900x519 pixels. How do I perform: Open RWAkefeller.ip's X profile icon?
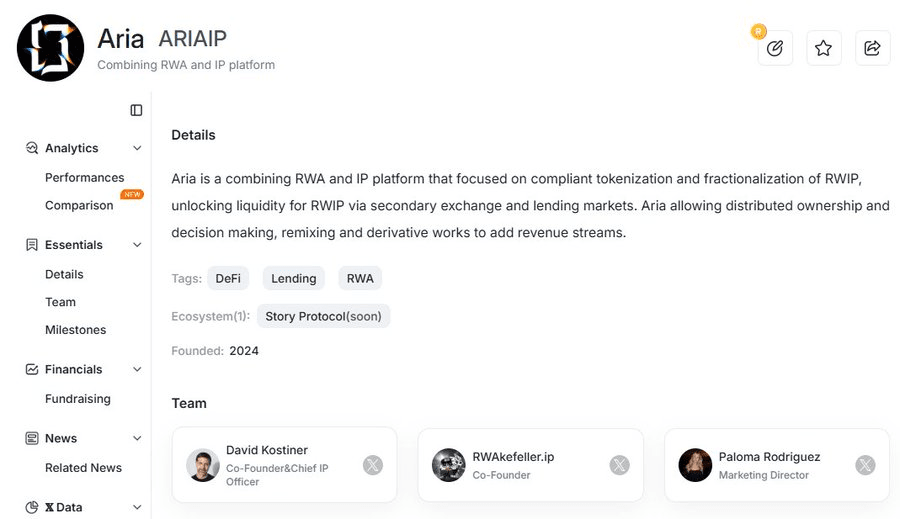620,465
